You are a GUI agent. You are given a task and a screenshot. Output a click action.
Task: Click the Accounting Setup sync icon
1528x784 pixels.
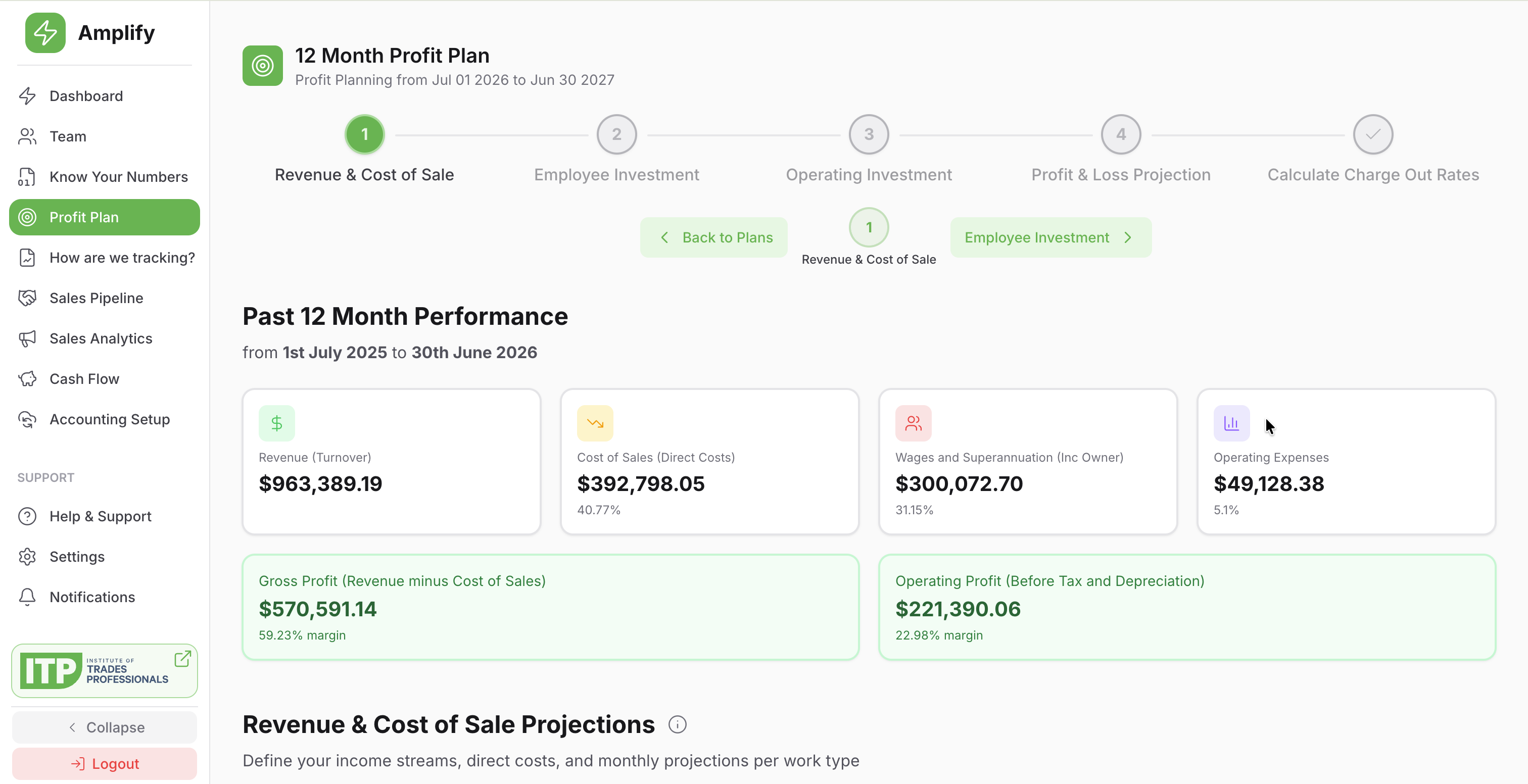coord(27,419)
